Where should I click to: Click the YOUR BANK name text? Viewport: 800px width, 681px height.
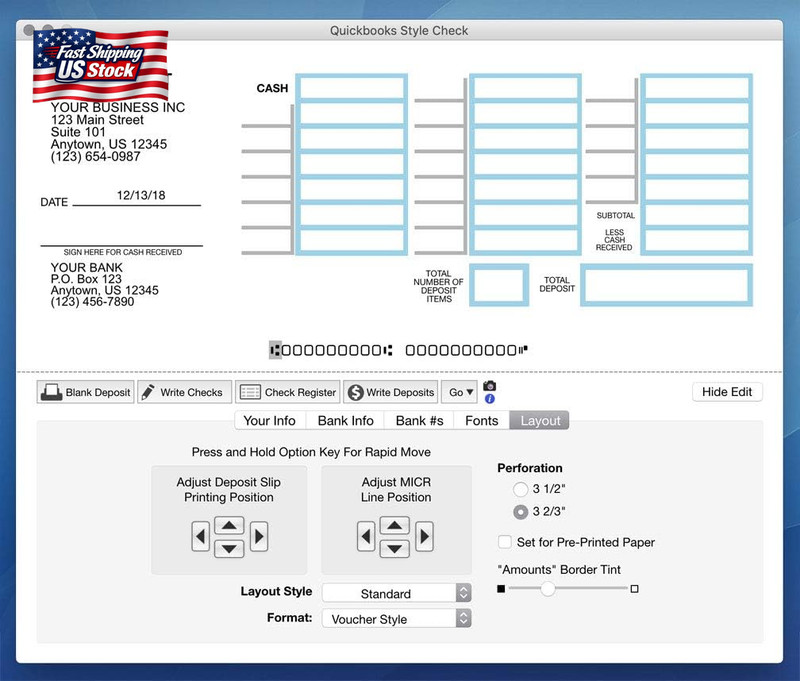click(x=87, y=267)
